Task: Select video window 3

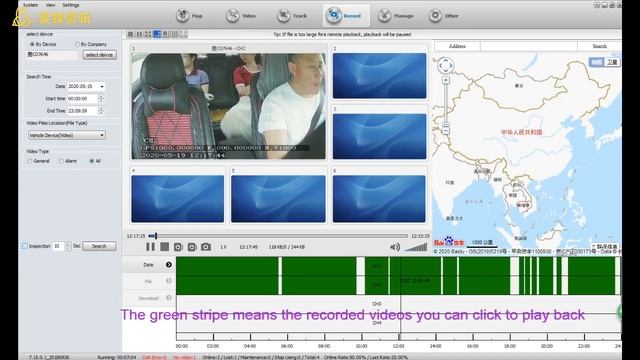Action: click(380, 136)
